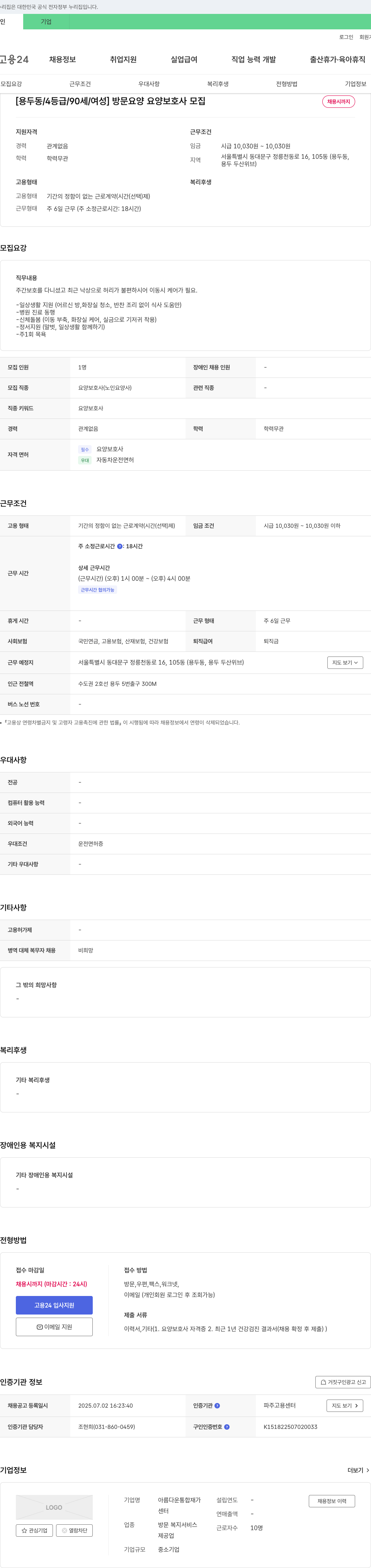Image resolution: width=371 pixels, height=1568 pixels.
Task: Click 고용24 입사지원 button
Action: pos(54,1305)
